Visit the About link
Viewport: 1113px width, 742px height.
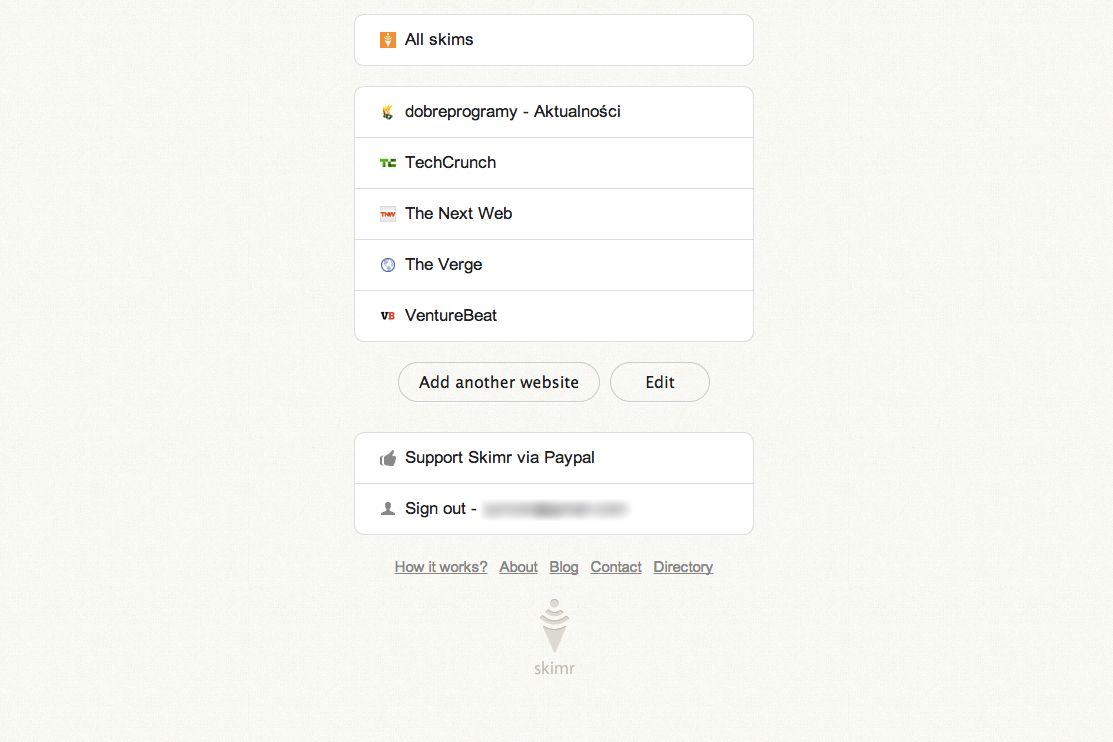pyautogui.click(x=518, y=567)
